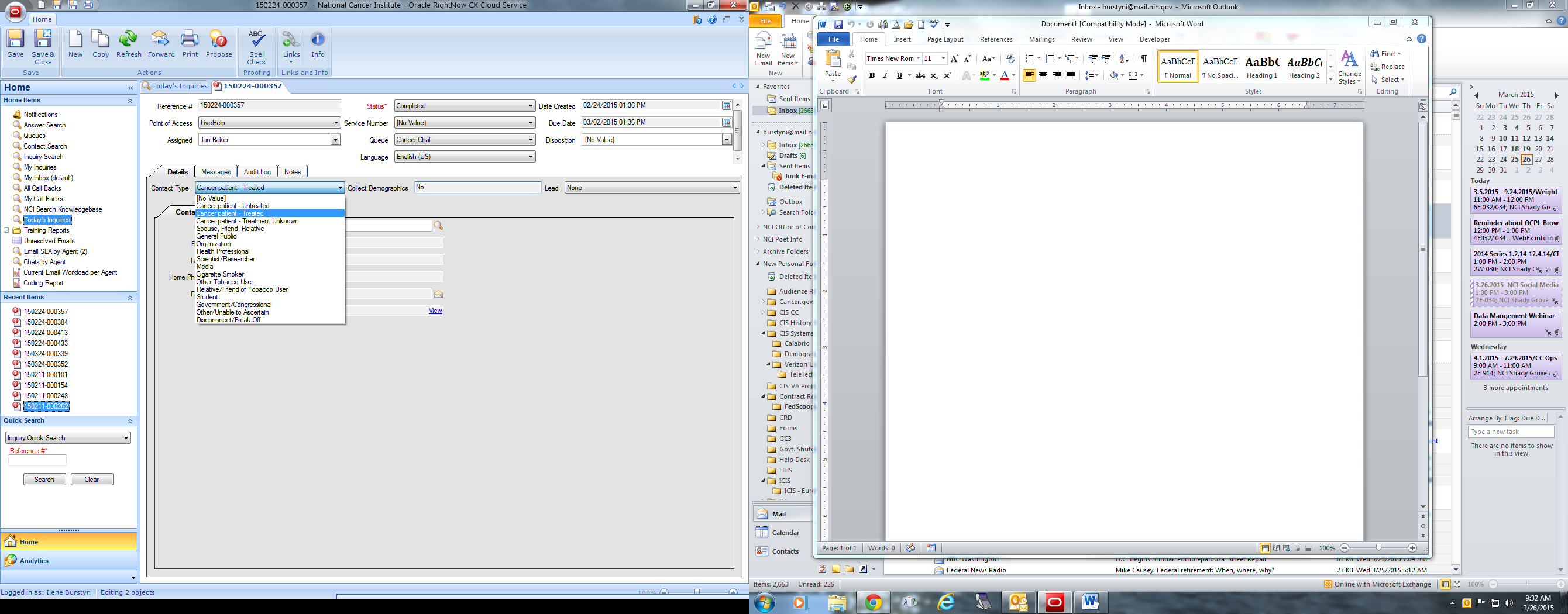The width and height of the screenshot is (1568, 614).
Task: Switch to the Messages tab
Action: click(215, 171)
